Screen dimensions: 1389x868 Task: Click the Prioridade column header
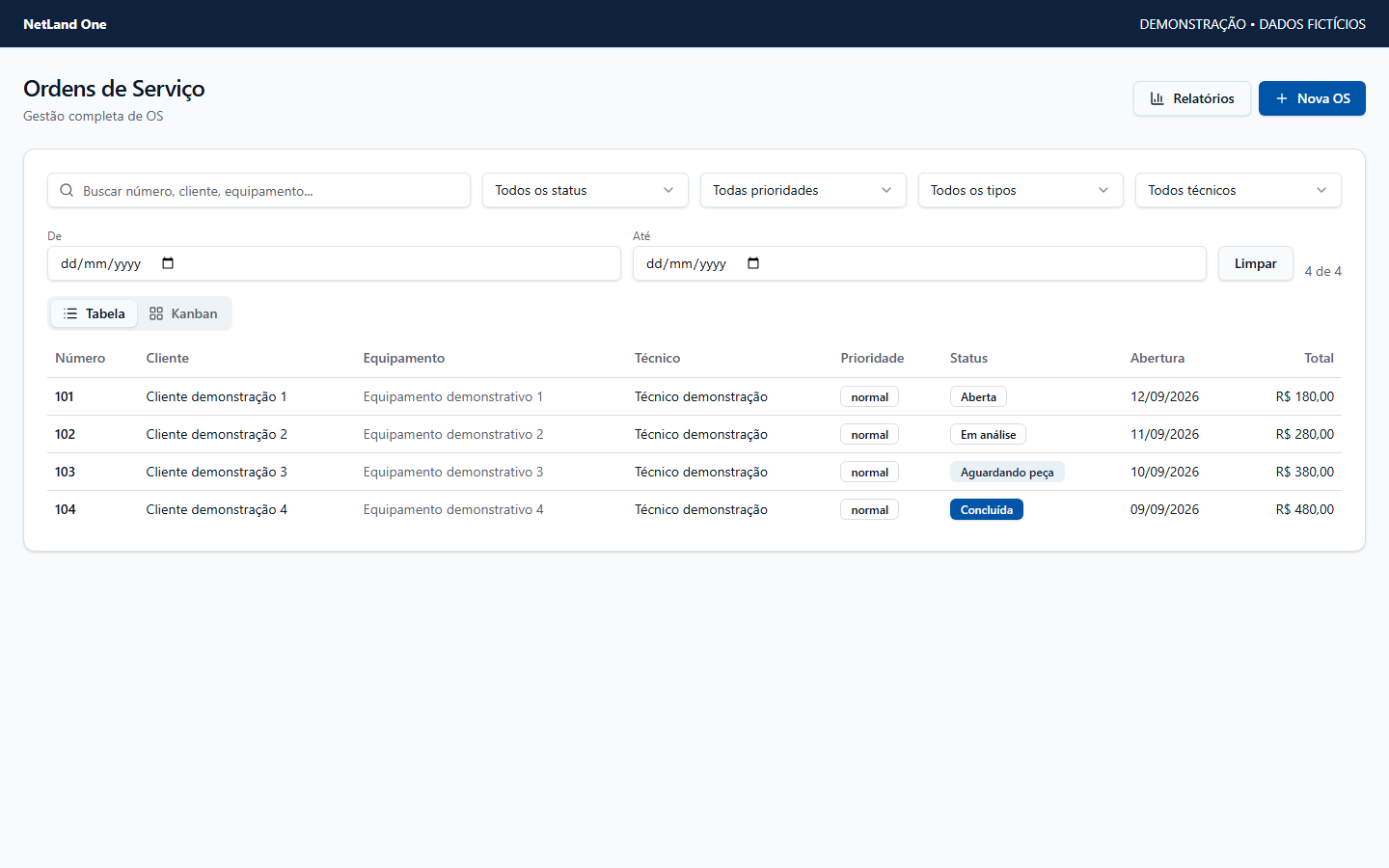[872, 358]
